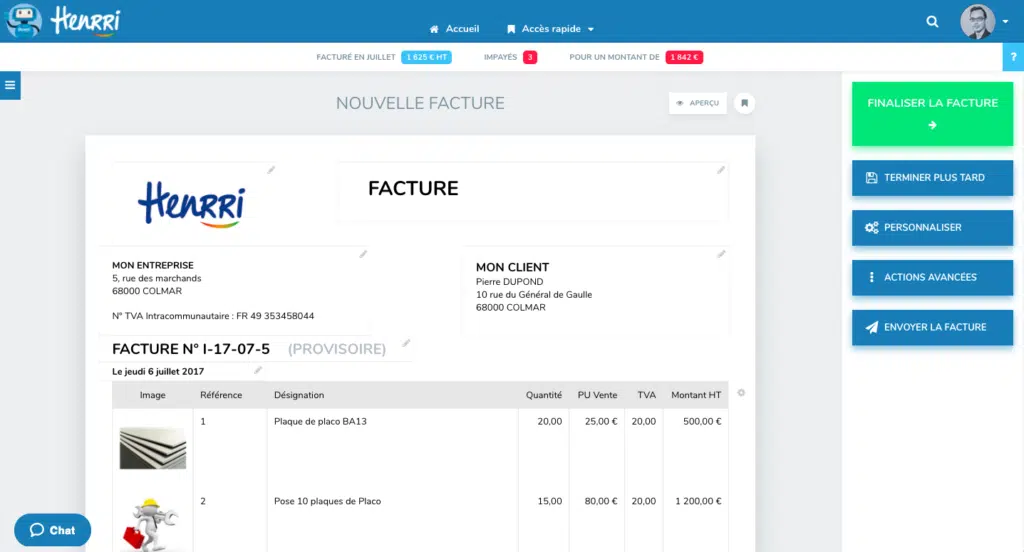1024x552 pixels.
Task: Click Envoyer la facture button
Action: [932, 327]
